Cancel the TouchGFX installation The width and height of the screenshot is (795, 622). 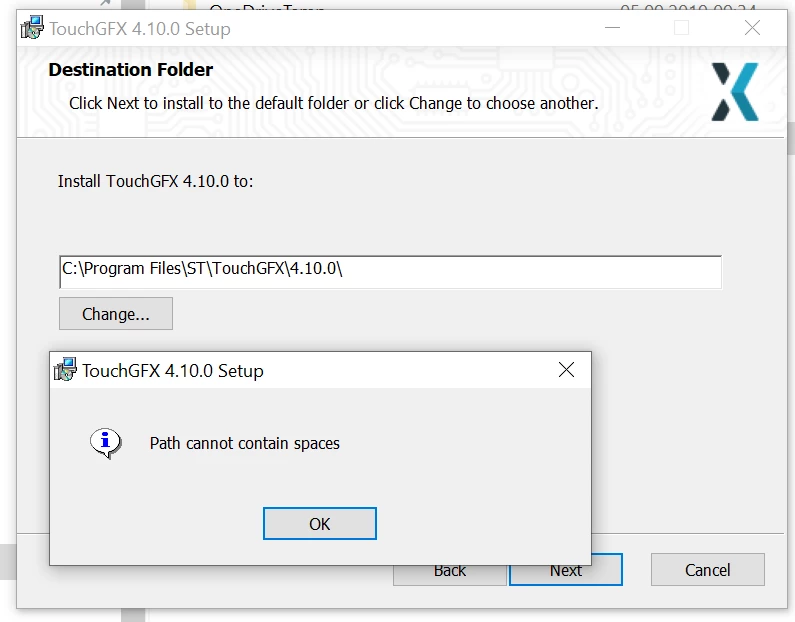tap(708, 570)
